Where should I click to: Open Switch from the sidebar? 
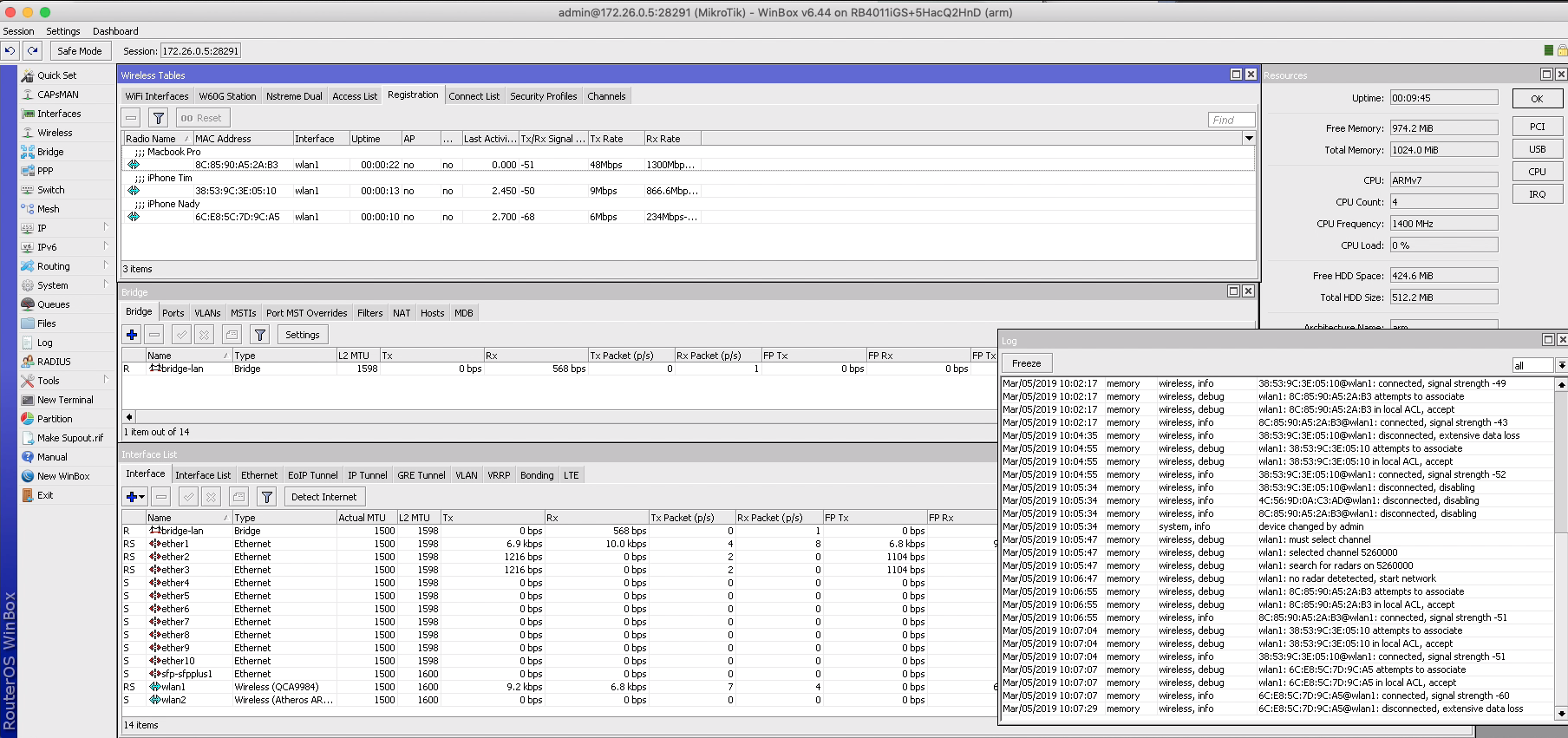(x=50, y=190)
